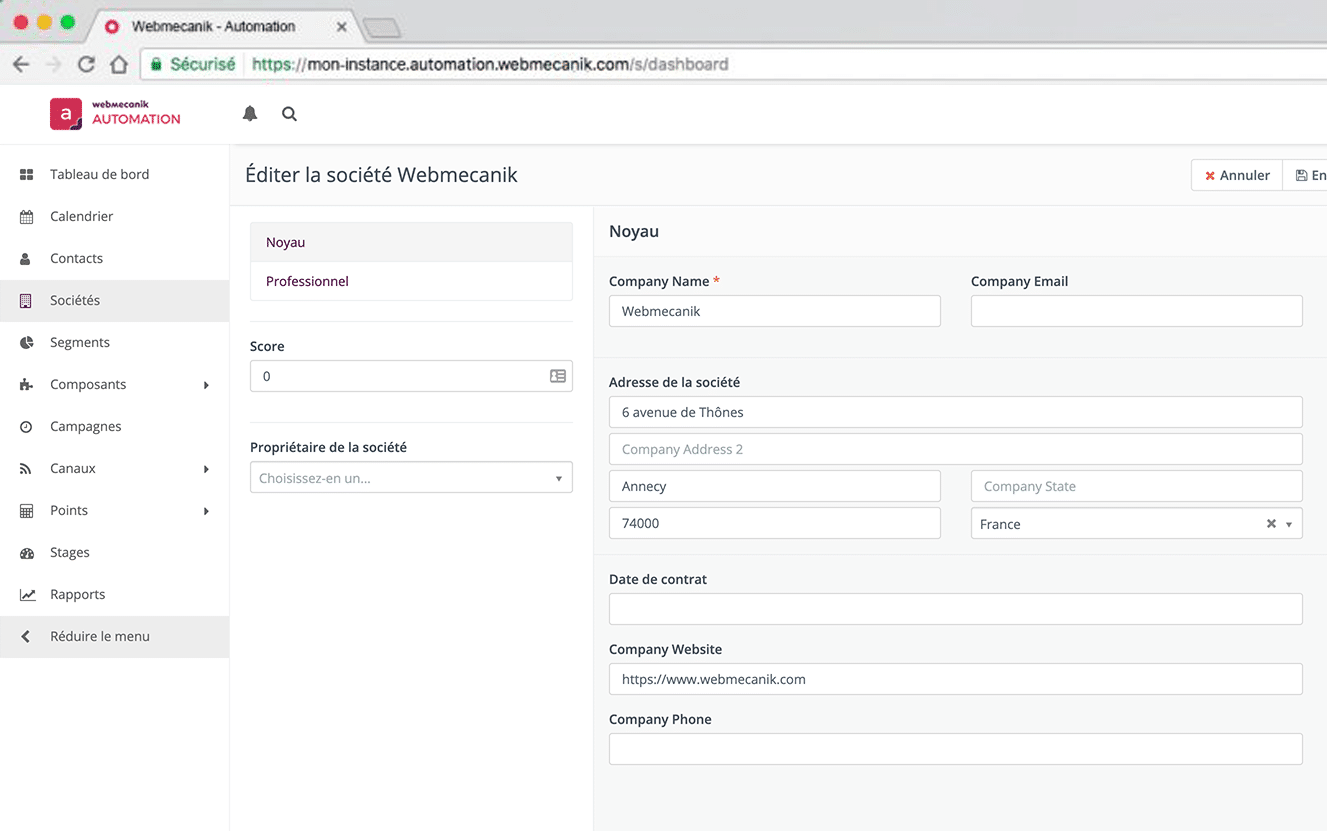Expand the Canaux submenu
The image size is (1327, 831).
point(206,469)
